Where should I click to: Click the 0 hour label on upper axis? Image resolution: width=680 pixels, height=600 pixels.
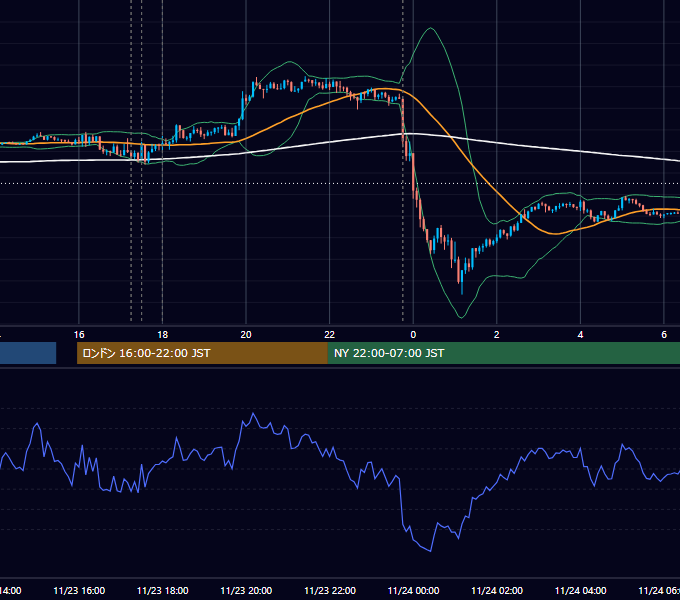tap(413, 335)
